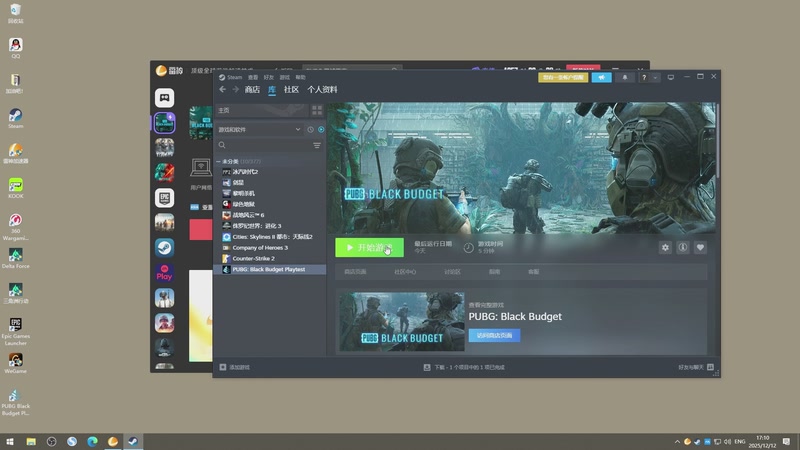The height and width of the screenshot is (450, 800).
Task: Select Company of Heroes 3 in library
Action: coord(270,248)
